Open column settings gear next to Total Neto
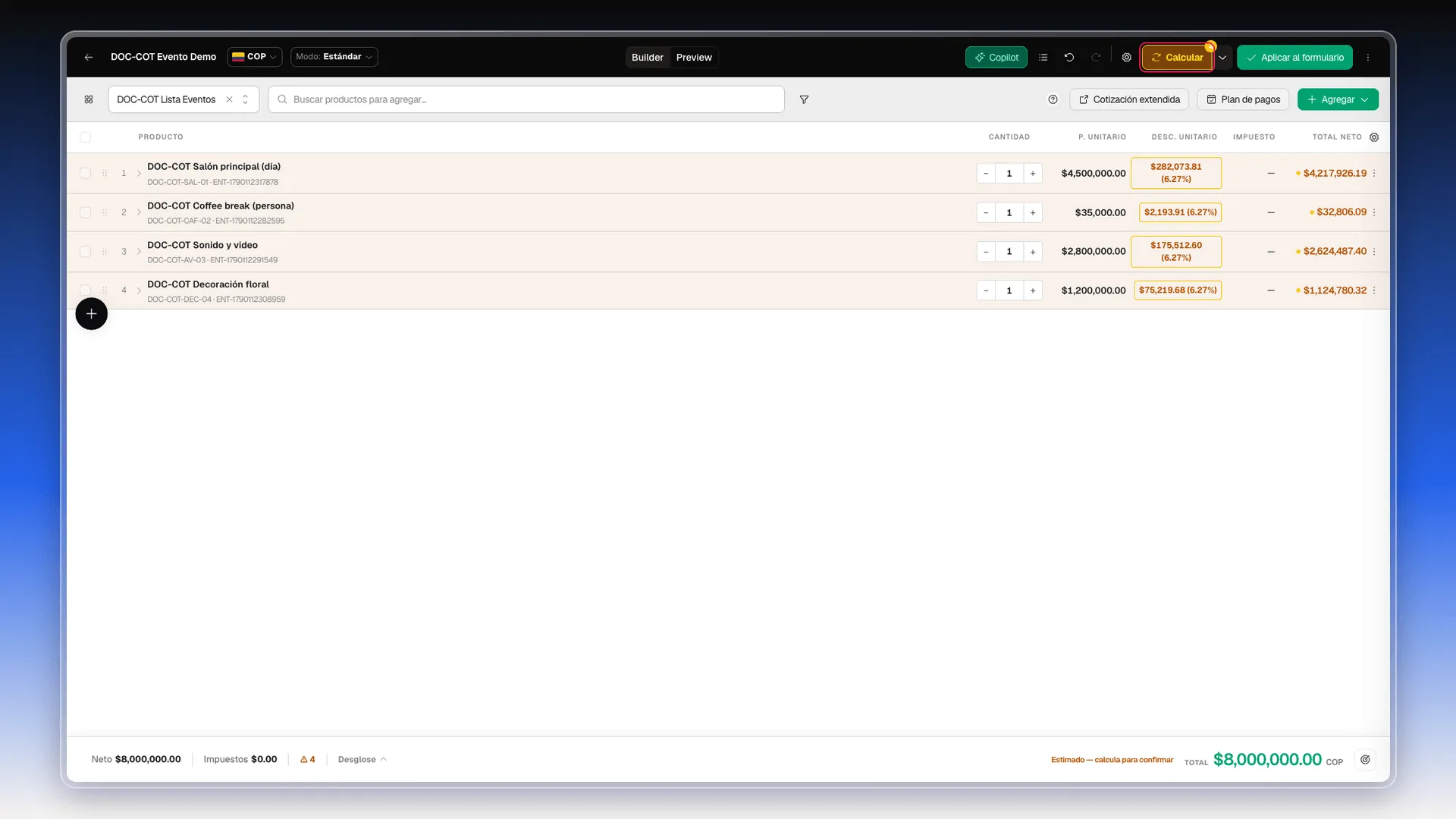Viewport: 1456px width, 819px height. point(1374,137)
